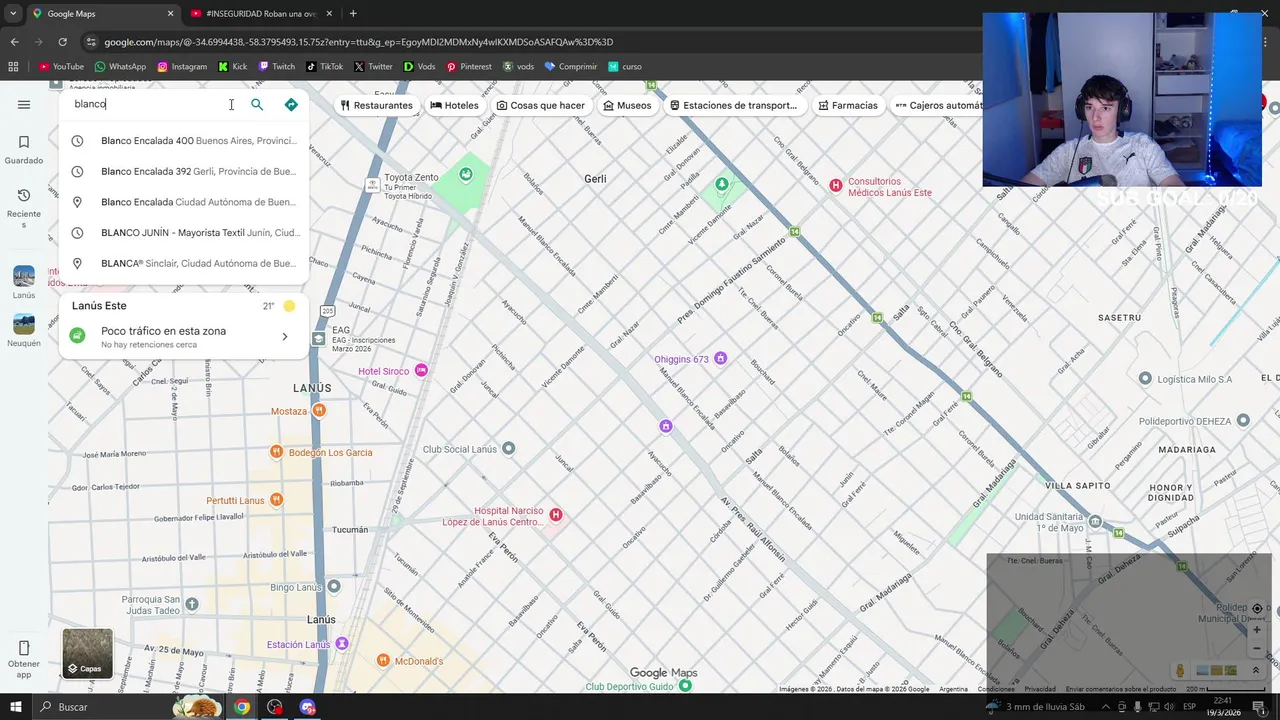1280x720 pixels.
Task: Click Unidad Sanitaria 1° de Mayo pin
Action: [1095, 521]
